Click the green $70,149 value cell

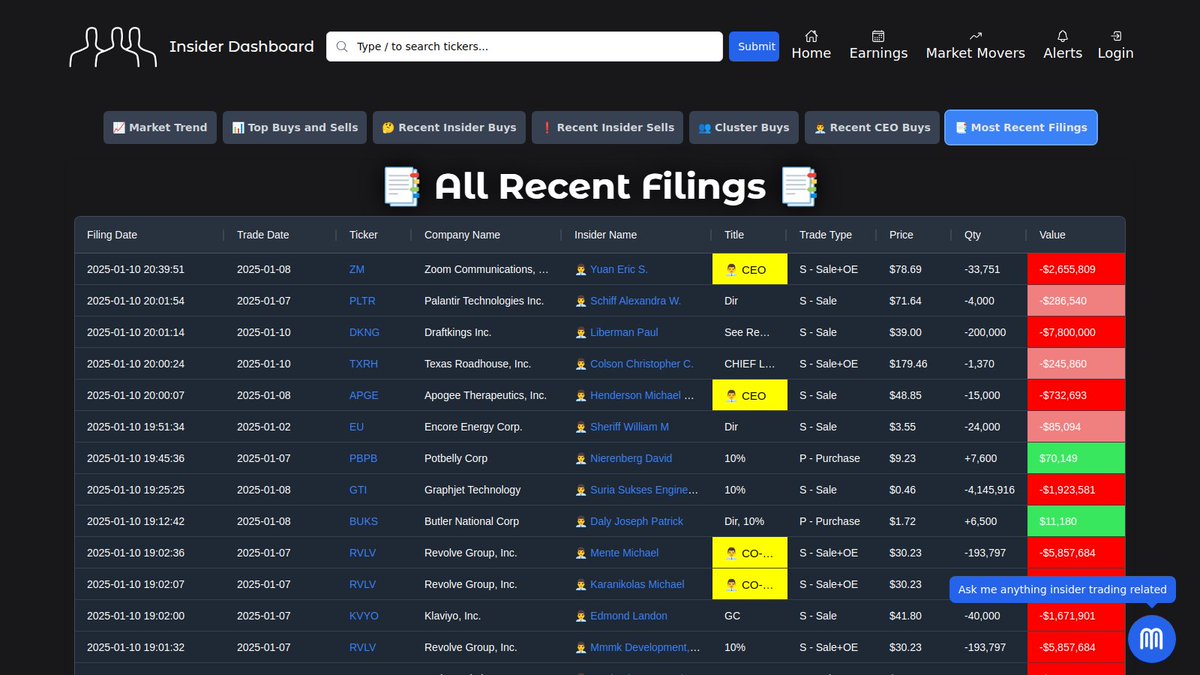point(1076,459)
